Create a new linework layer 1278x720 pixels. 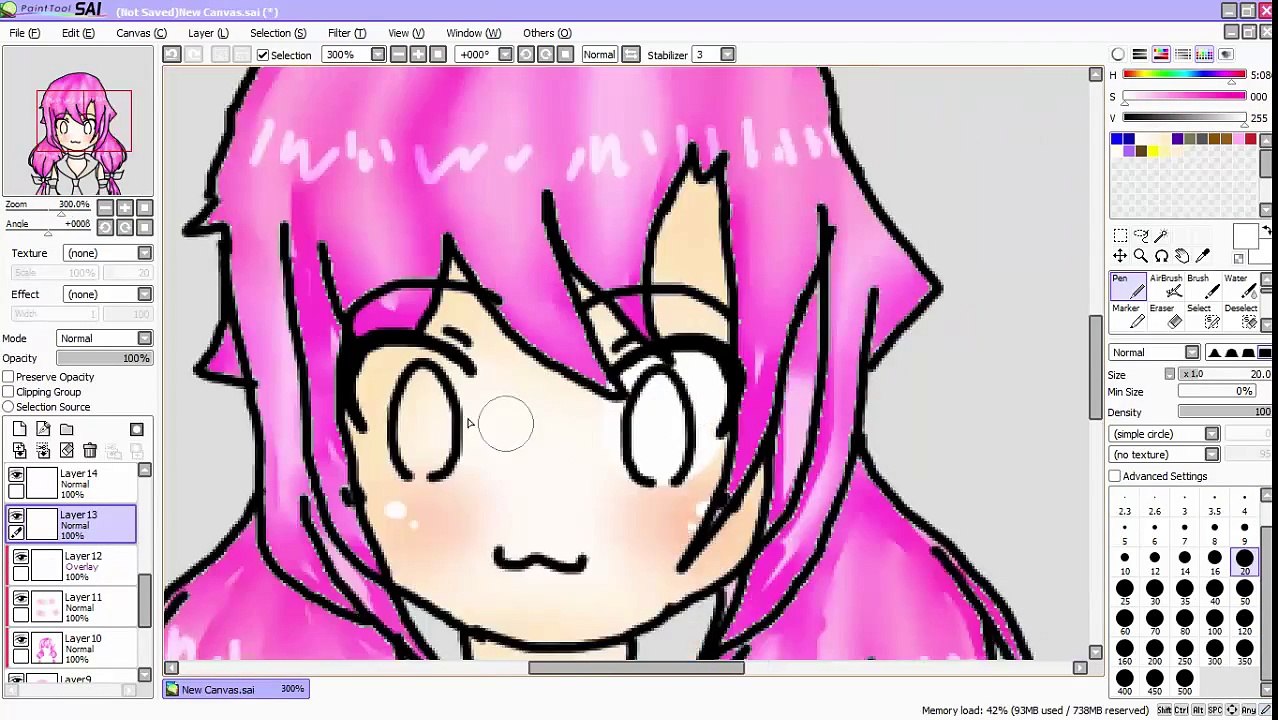coord(43,429)
